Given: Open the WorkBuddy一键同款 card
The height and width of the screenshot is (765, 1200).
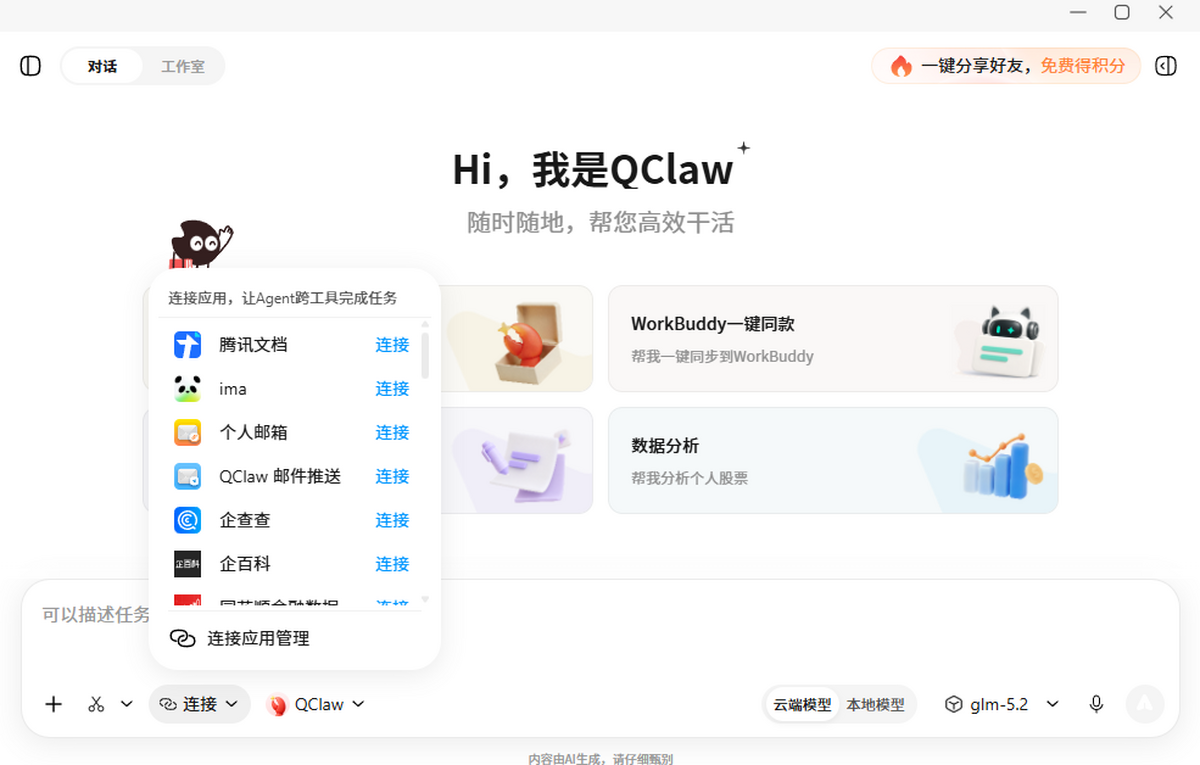Looking at the screenshot, I should [833, 339].
